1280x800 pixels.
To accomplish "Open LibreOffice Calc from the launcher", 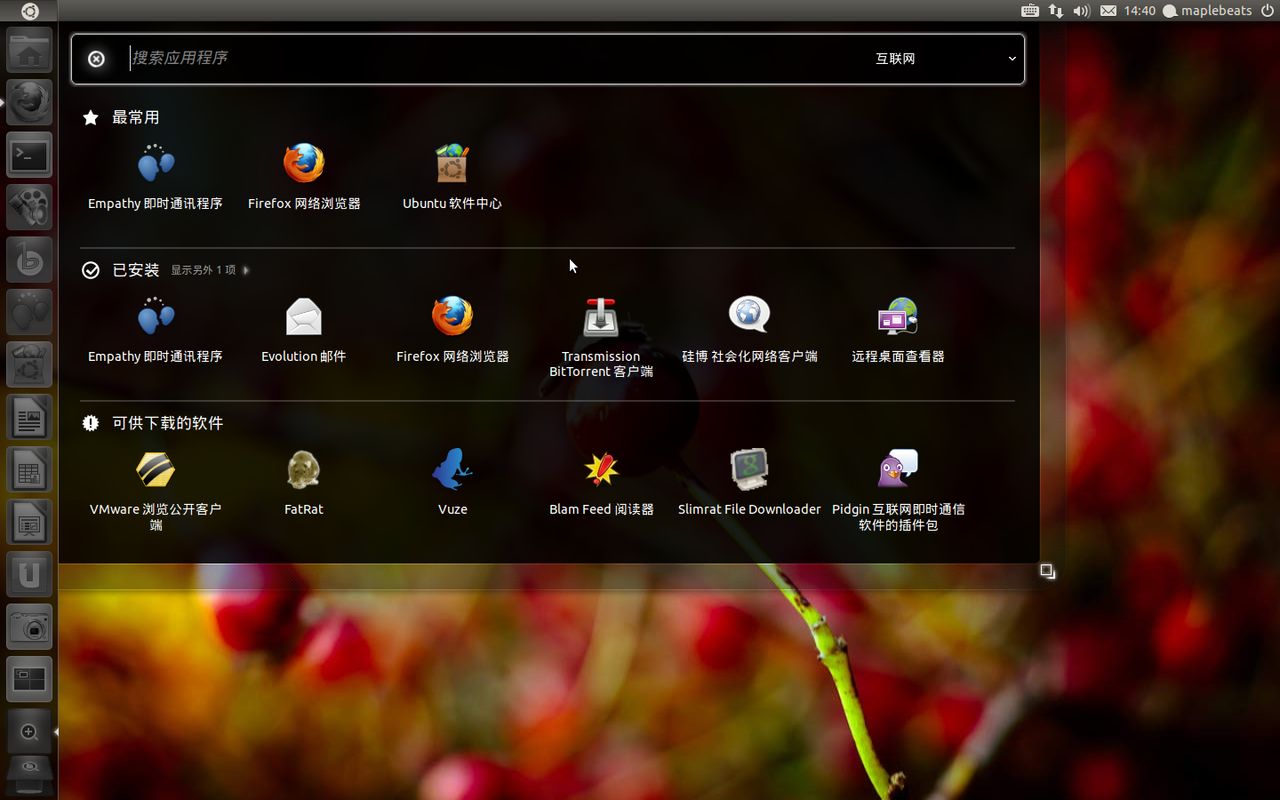I will click(x=29, y=470).
